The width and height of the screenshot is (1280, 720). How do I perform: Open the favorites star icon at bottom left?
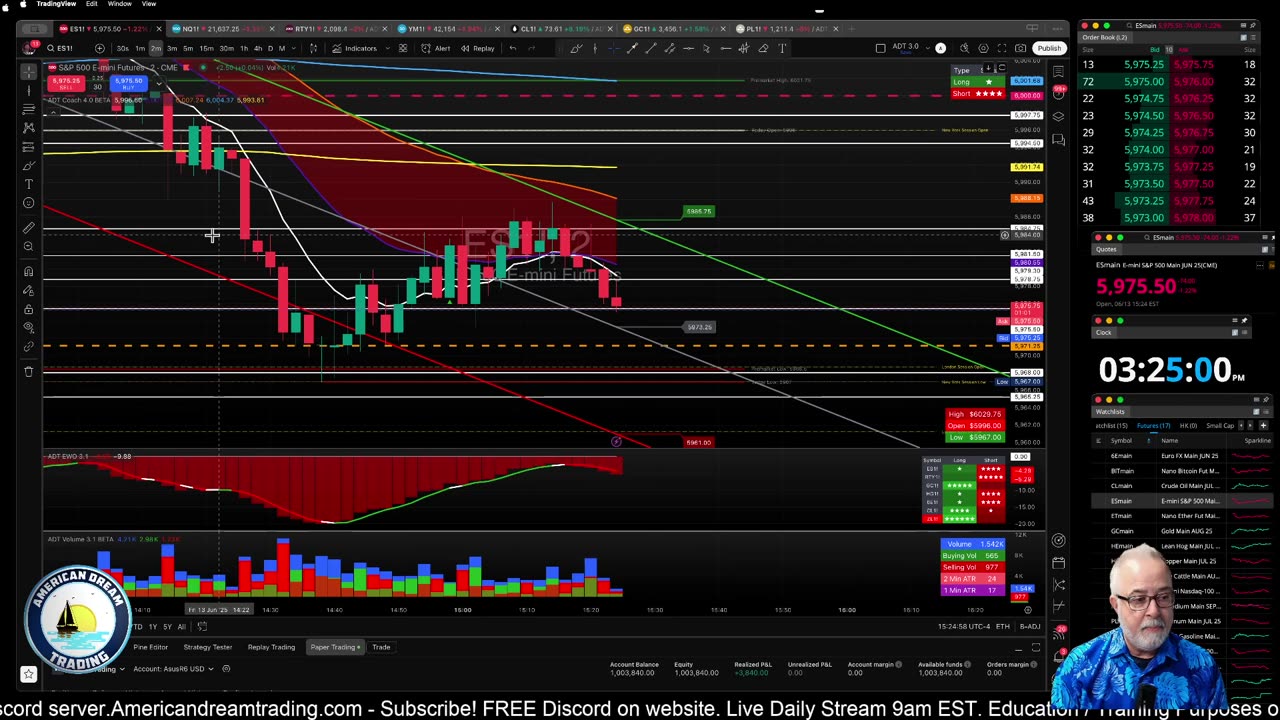tap(28, 675)
